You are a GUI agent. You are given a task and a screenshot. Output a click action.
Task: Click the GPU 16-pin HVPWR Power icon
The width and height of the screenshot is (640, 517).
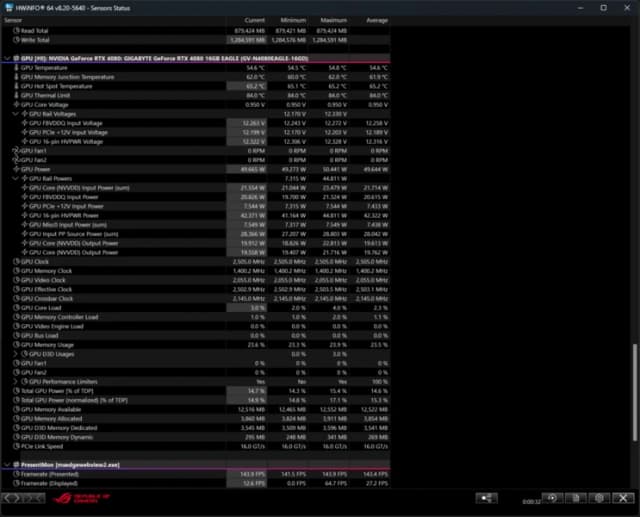pos(24,215)
